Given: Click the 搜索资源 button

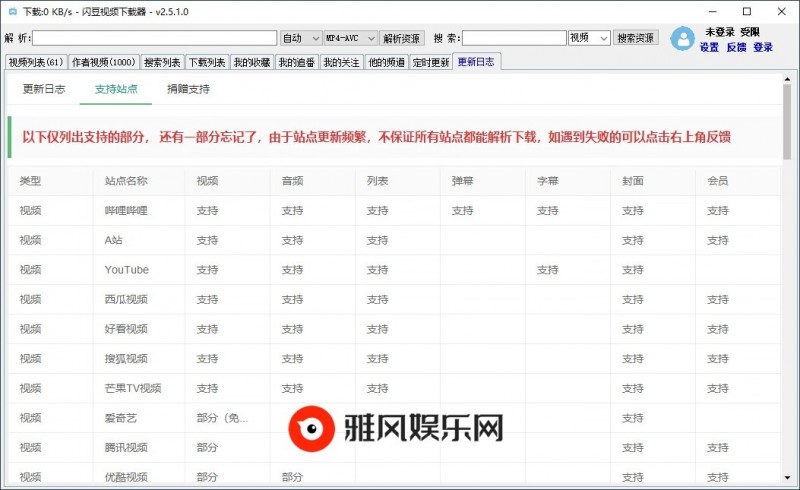Looking at the screenshot, I should [x=635, y=38].
